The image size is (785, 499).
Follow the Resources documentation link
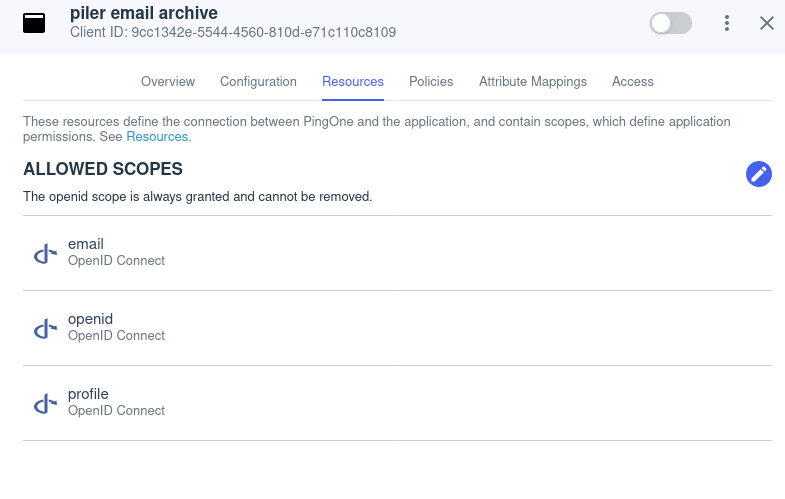coord(157,136)
